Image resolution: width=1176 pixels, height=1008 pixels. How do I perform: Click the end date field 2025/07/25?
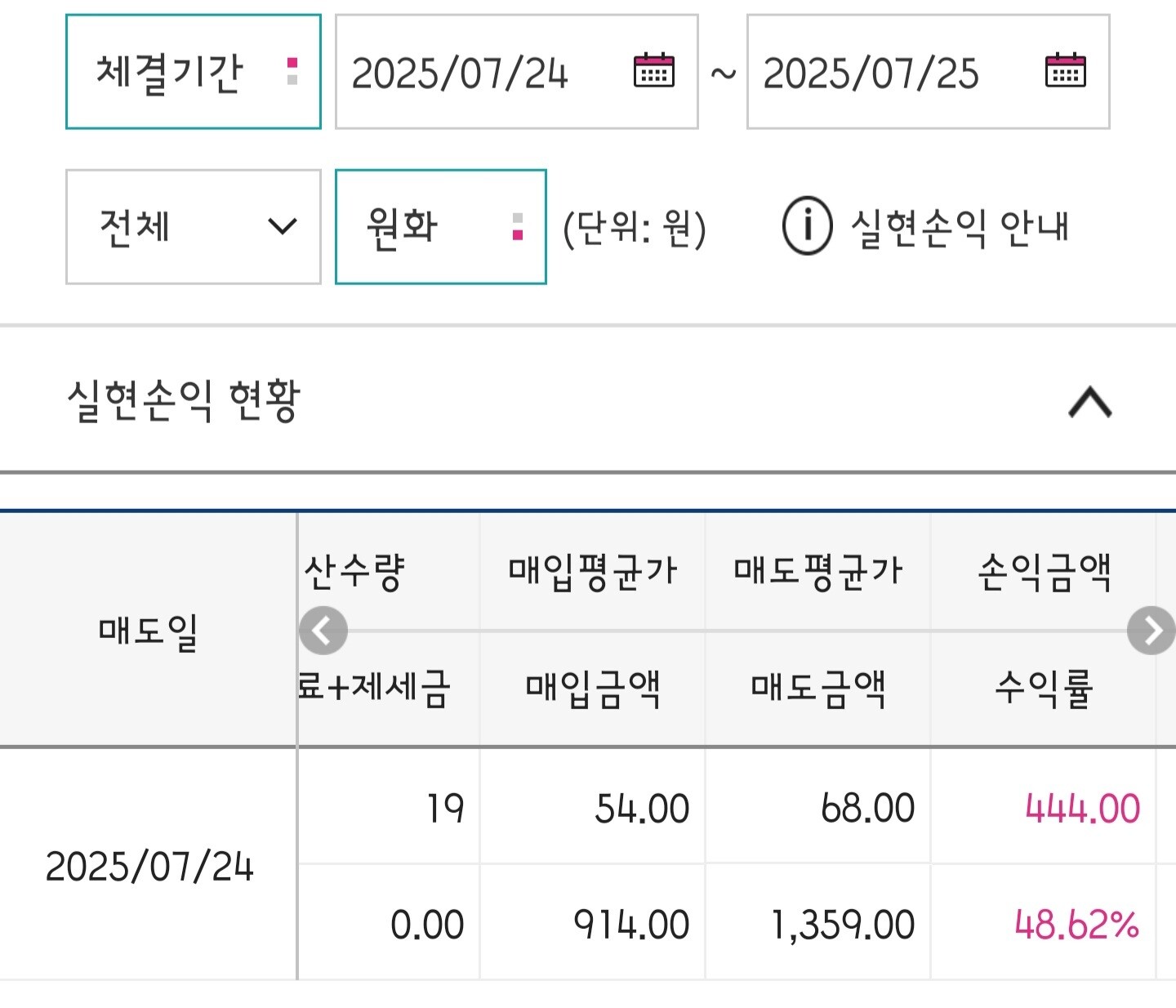871,73
